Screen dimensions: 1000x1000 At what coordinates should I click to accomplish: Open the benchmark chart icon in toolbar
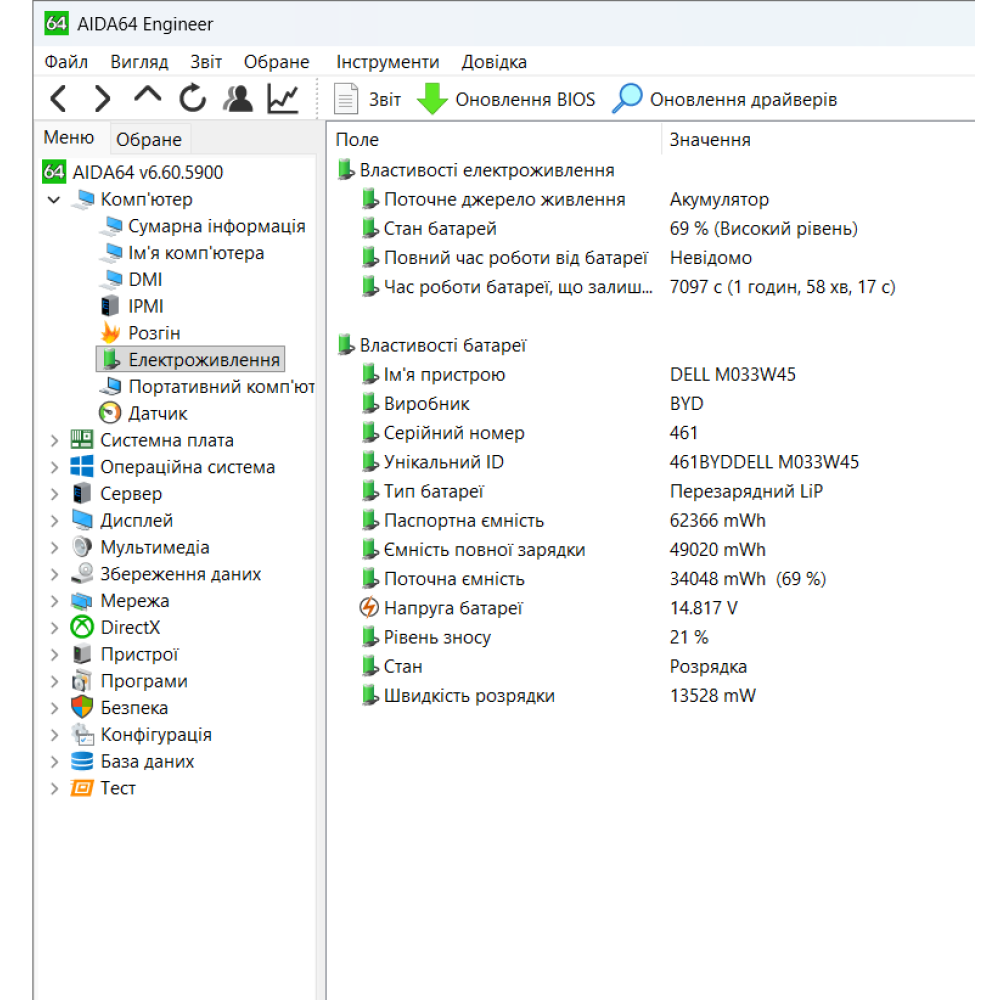pyautogui.click(x=281, y=98)
